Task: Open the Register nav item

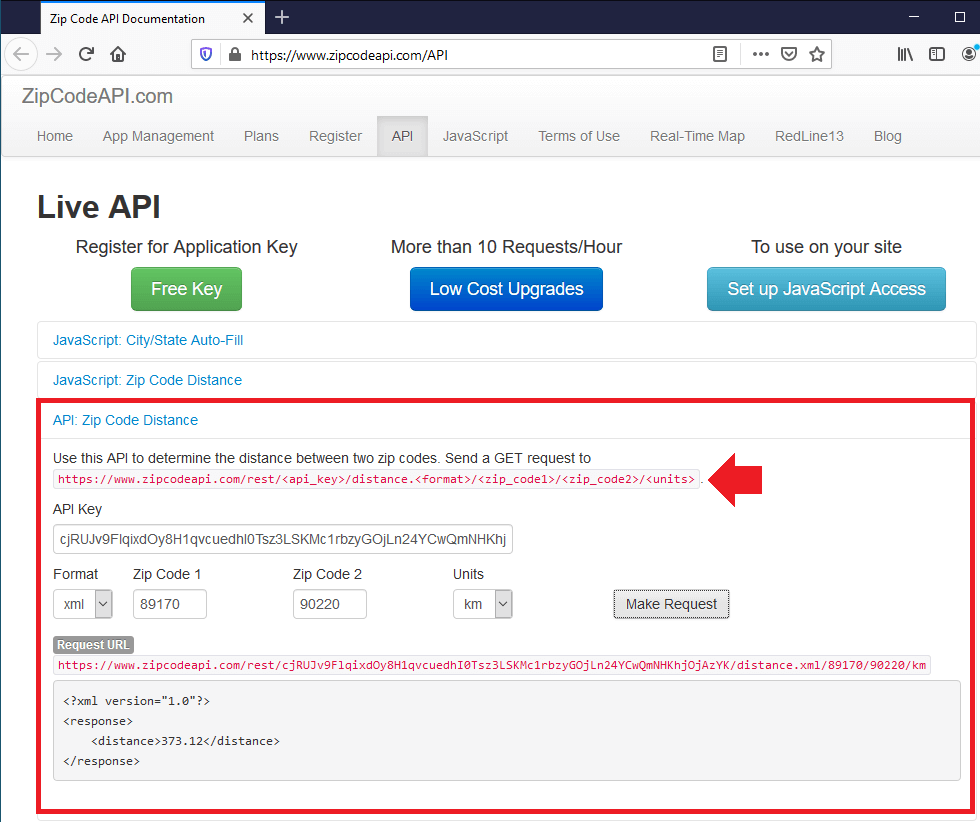Action: 336,136
